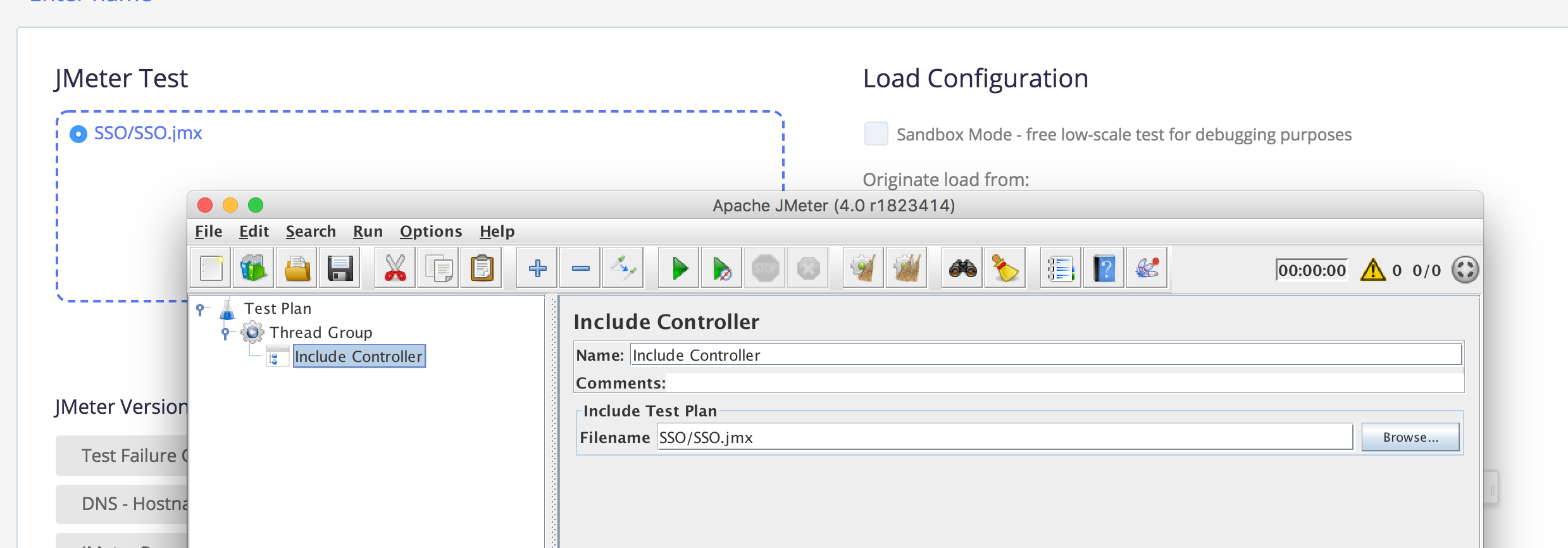Open the Search menu
1568x548 pixels.
[x=311, y=232]
